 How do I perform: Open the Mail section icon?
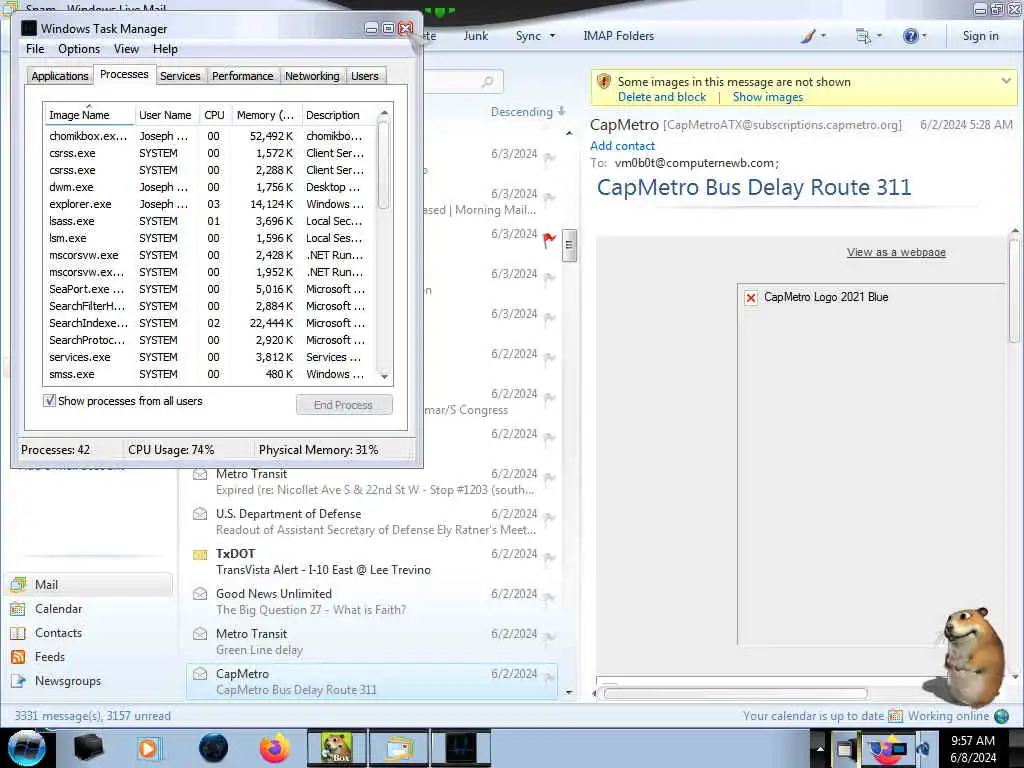(18, 584)
